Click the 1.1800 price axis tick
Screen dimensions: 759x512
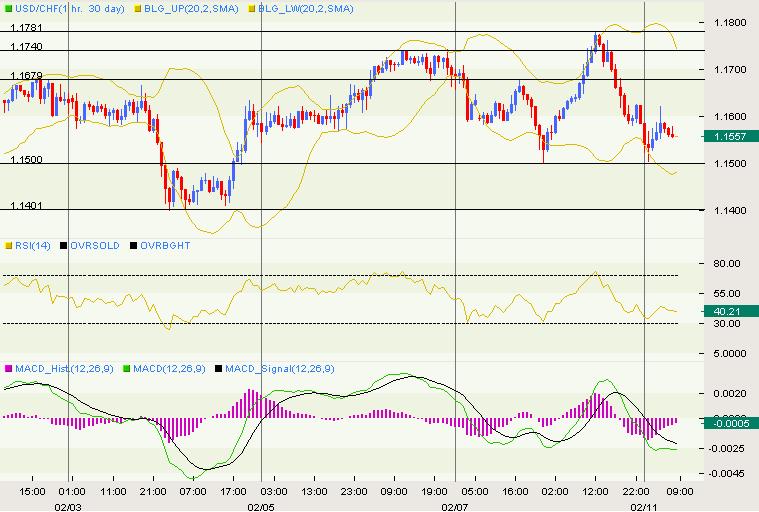[730, 22]
